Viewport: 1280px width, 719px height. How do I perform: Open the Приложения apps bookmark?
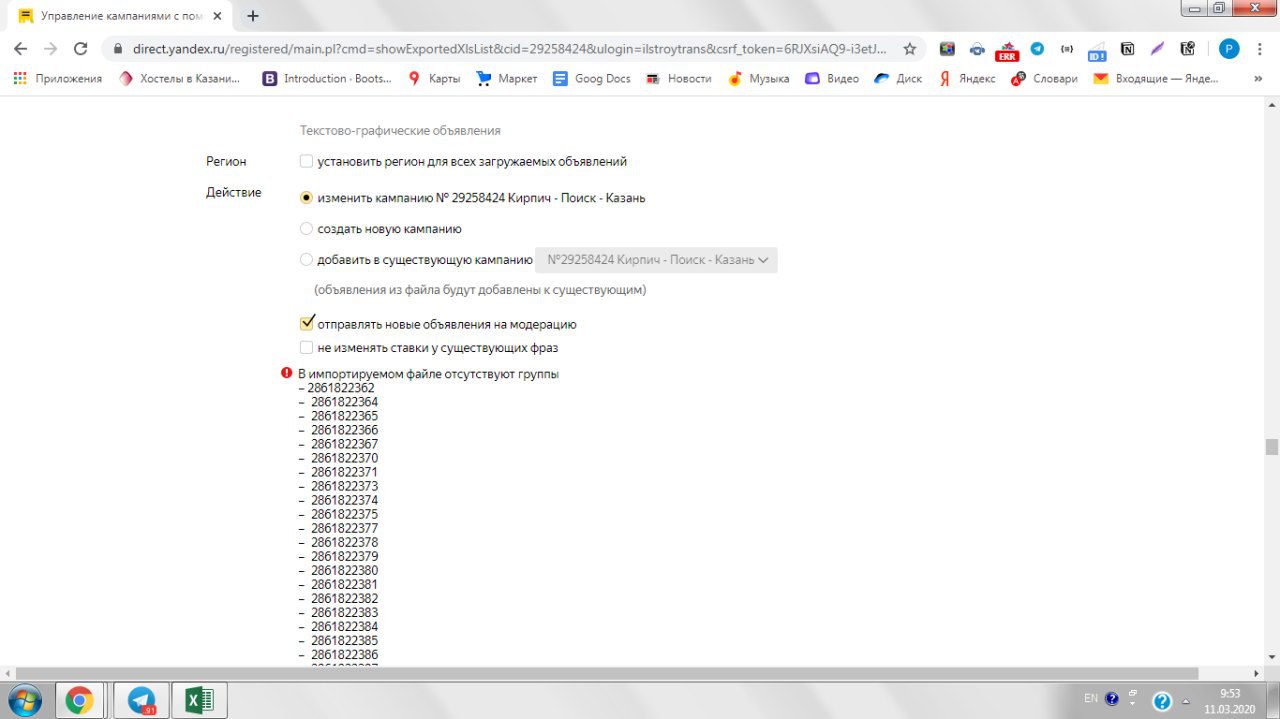(x=58, y=78)
